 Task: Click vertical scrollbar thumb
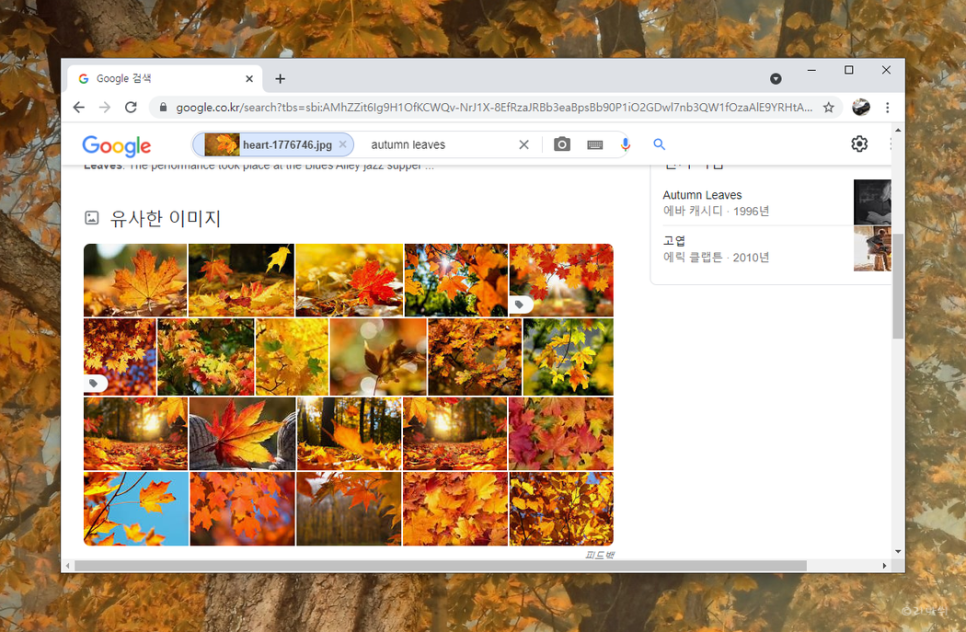click(x=898, y=286)
